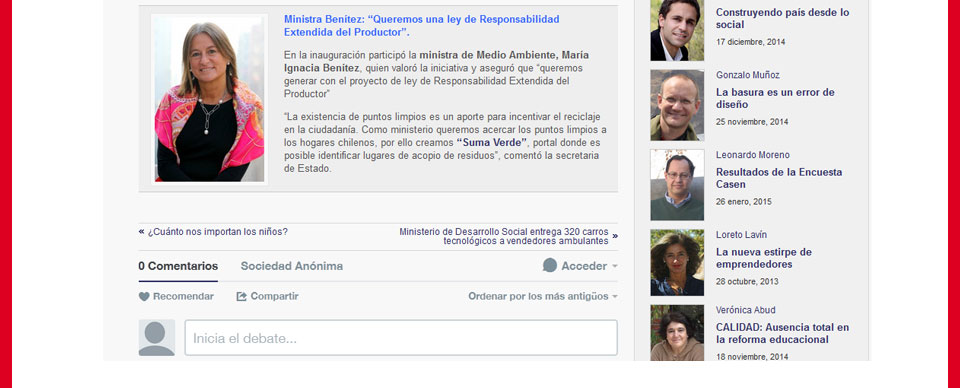Click the previous article double-arrow icon
This screenshot has height=388, width=960.
pos(141,231)
